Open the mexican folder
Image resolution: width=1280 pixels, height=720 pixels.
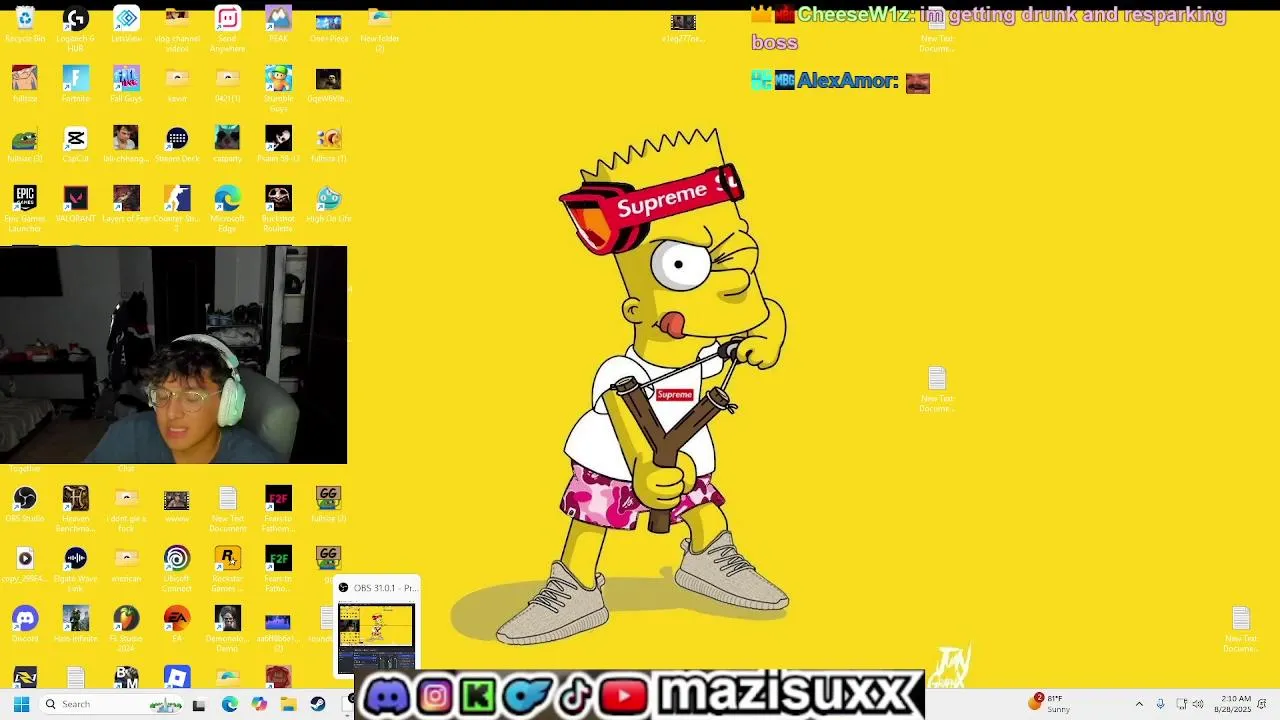click(126, 564)
